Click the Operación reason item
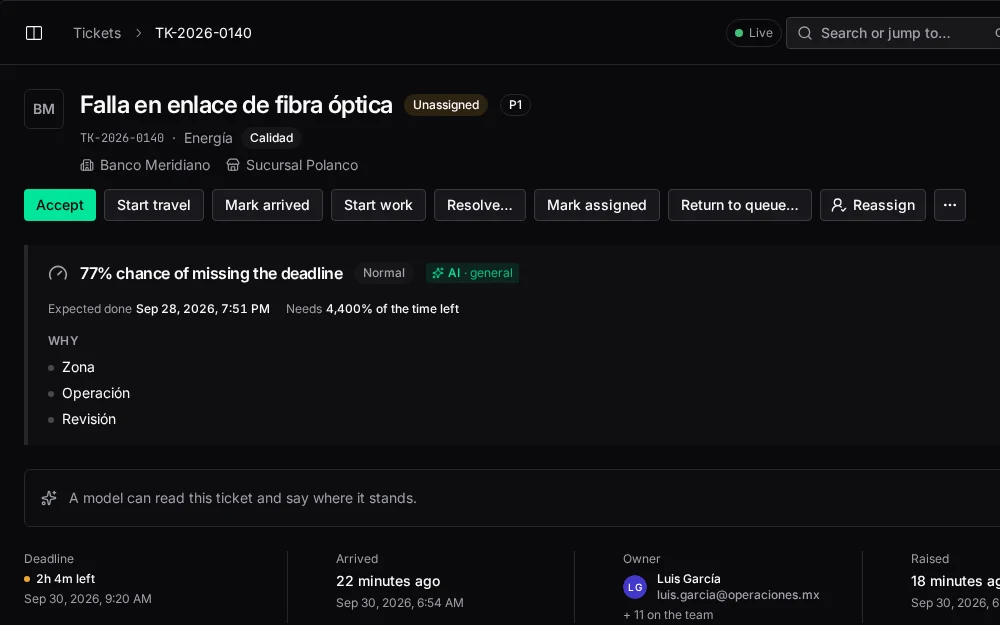This screenshot has width=1000, height=625. [96, 393]
